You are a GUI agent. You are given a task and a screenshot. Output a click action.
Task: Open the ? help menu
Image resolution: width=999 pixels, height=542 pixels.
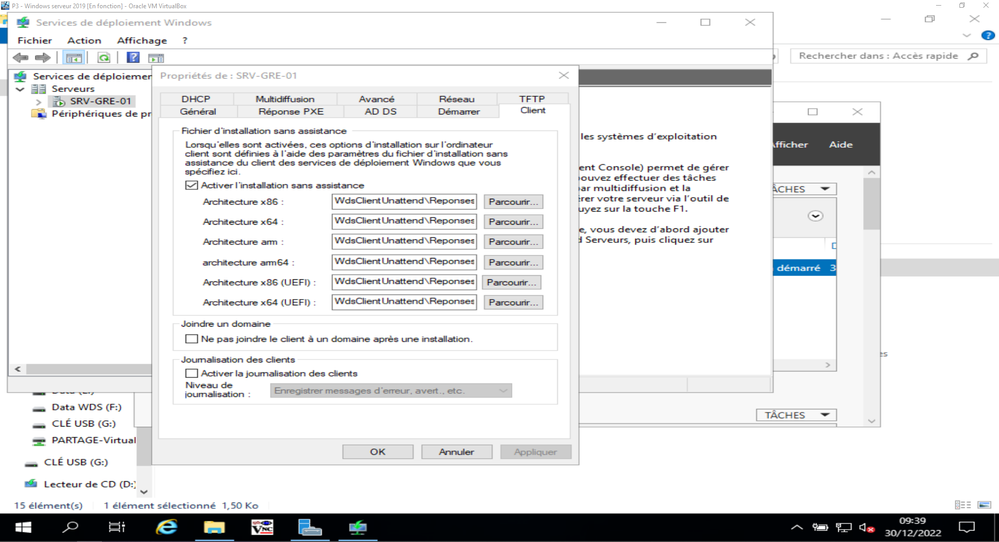click(185, 40)
